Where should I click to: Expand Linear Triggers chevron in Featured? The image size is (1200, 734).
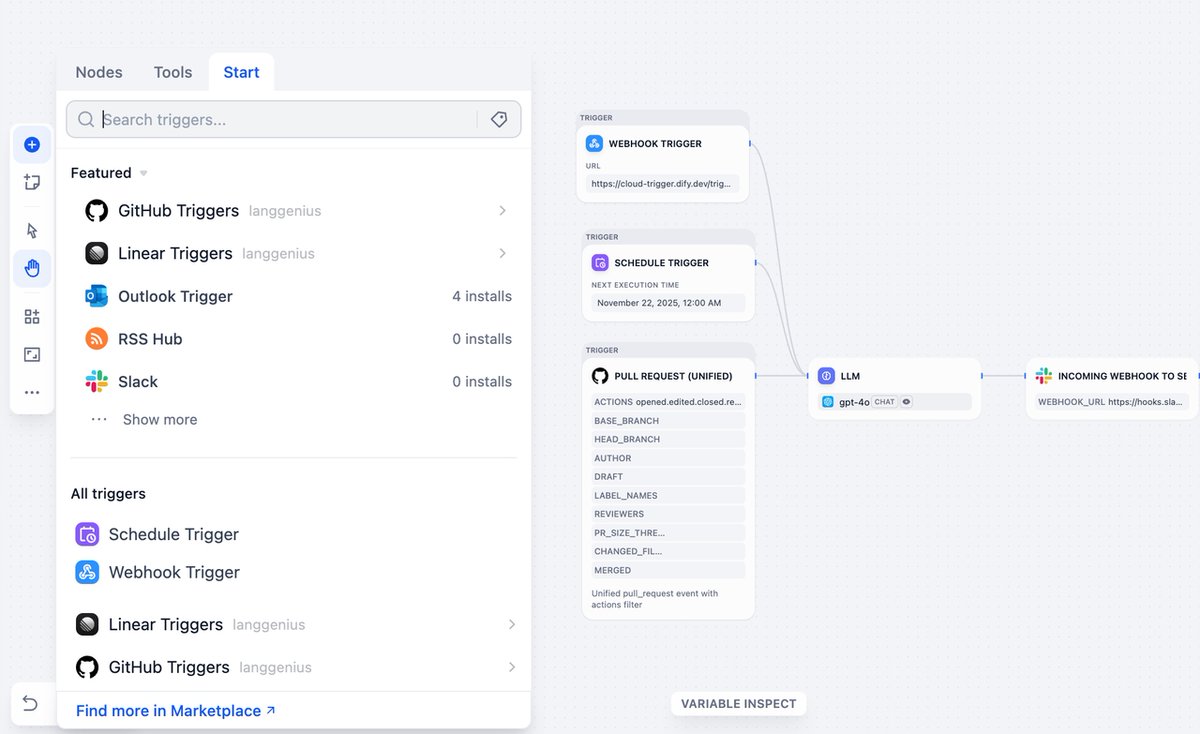coord(502,253)
